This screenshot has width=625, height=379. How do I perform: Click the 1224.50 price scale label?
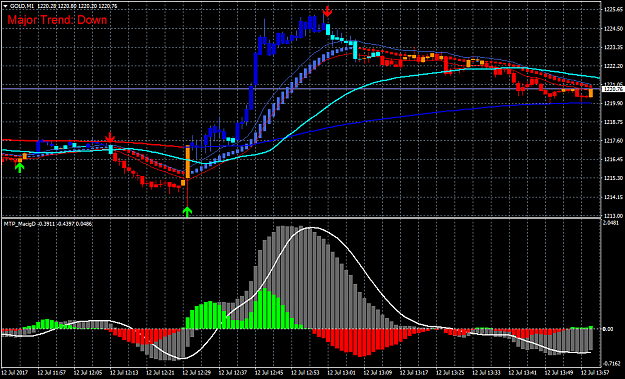pyautogui.click(x=613, y=28)
